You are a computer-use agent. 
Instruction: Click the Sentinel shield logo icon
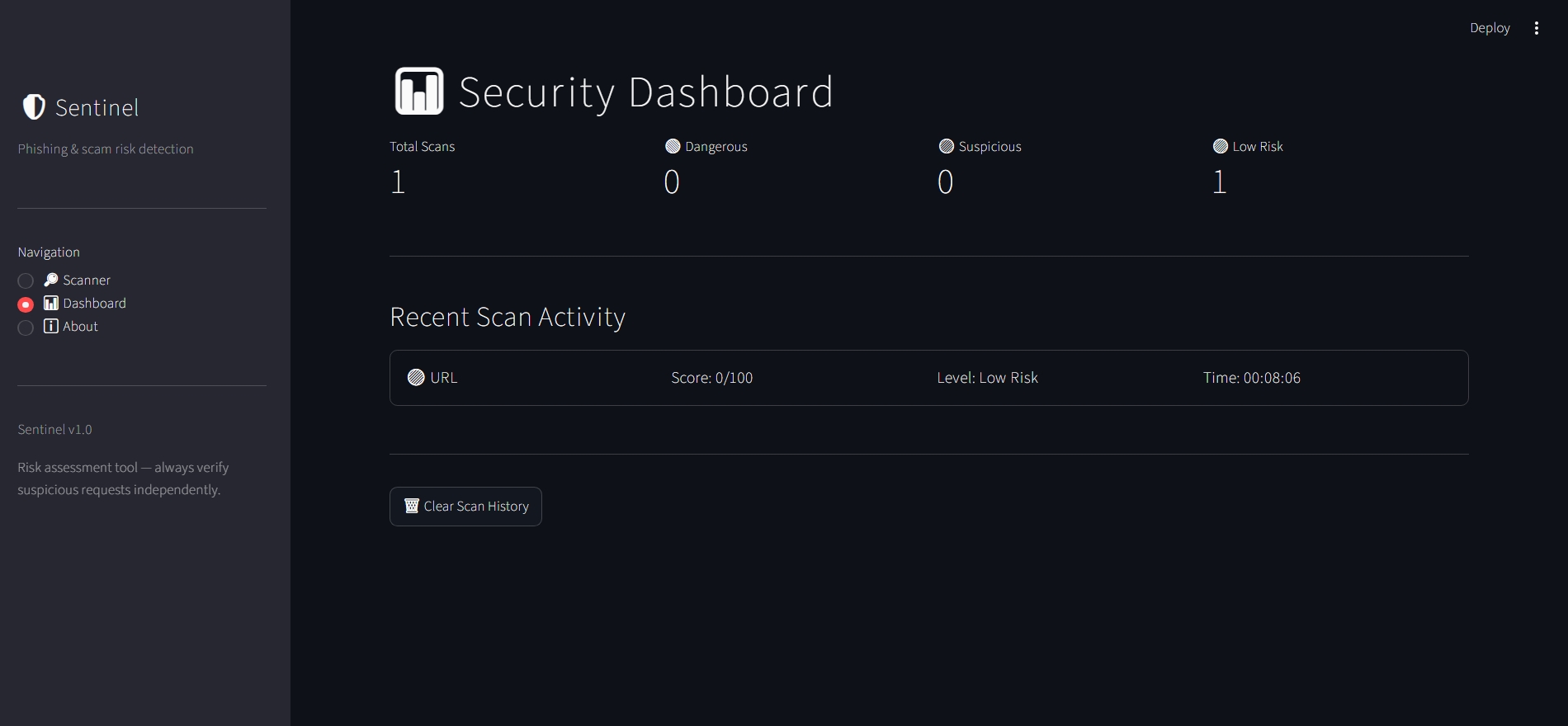pyautogui.click(x=34, y=107)
